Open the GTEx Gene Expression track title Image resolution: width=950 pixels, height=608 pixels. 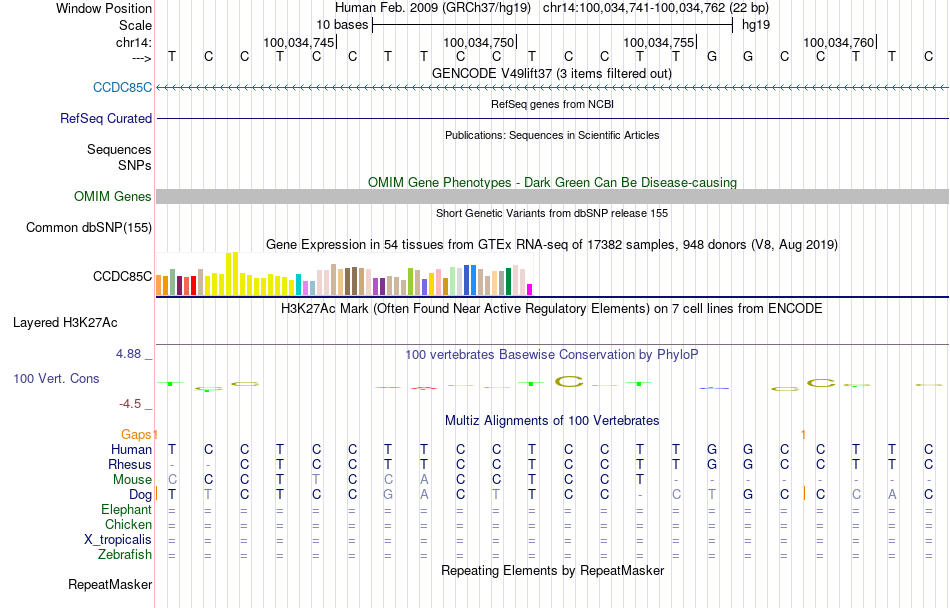coord(552,245)
